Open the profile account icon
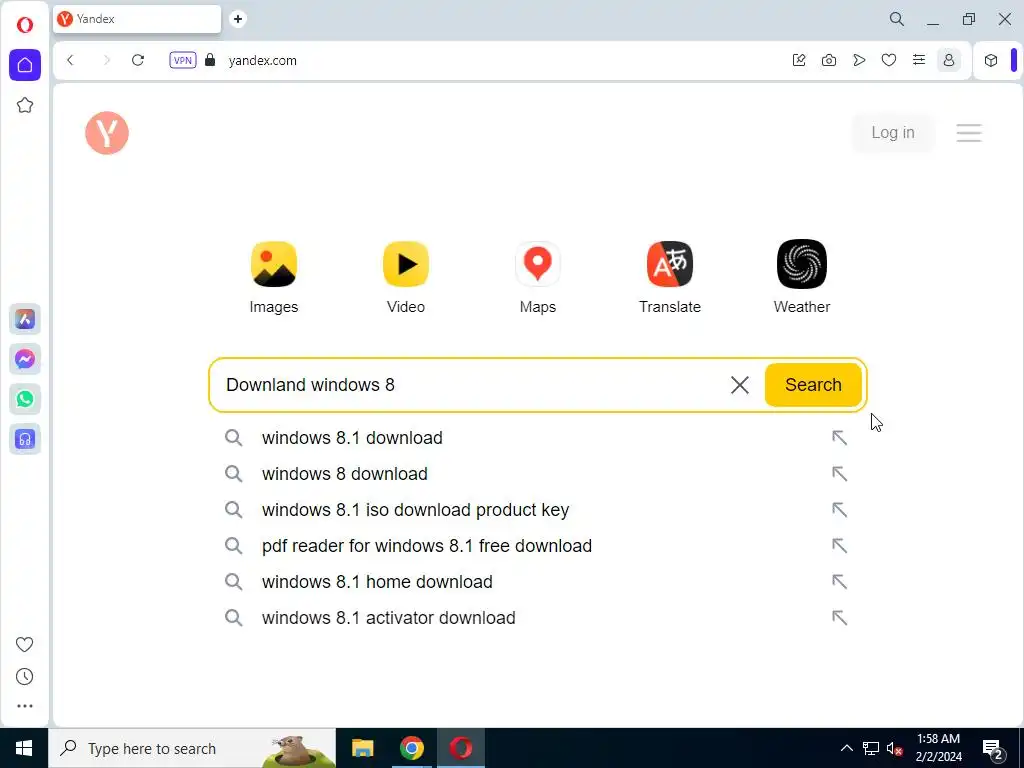 click(949, 60)
